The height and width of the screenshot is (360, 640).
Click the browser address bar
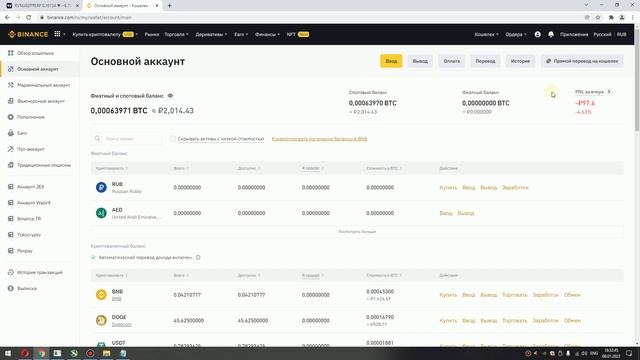pyautogui.click(x=310, y=17)
